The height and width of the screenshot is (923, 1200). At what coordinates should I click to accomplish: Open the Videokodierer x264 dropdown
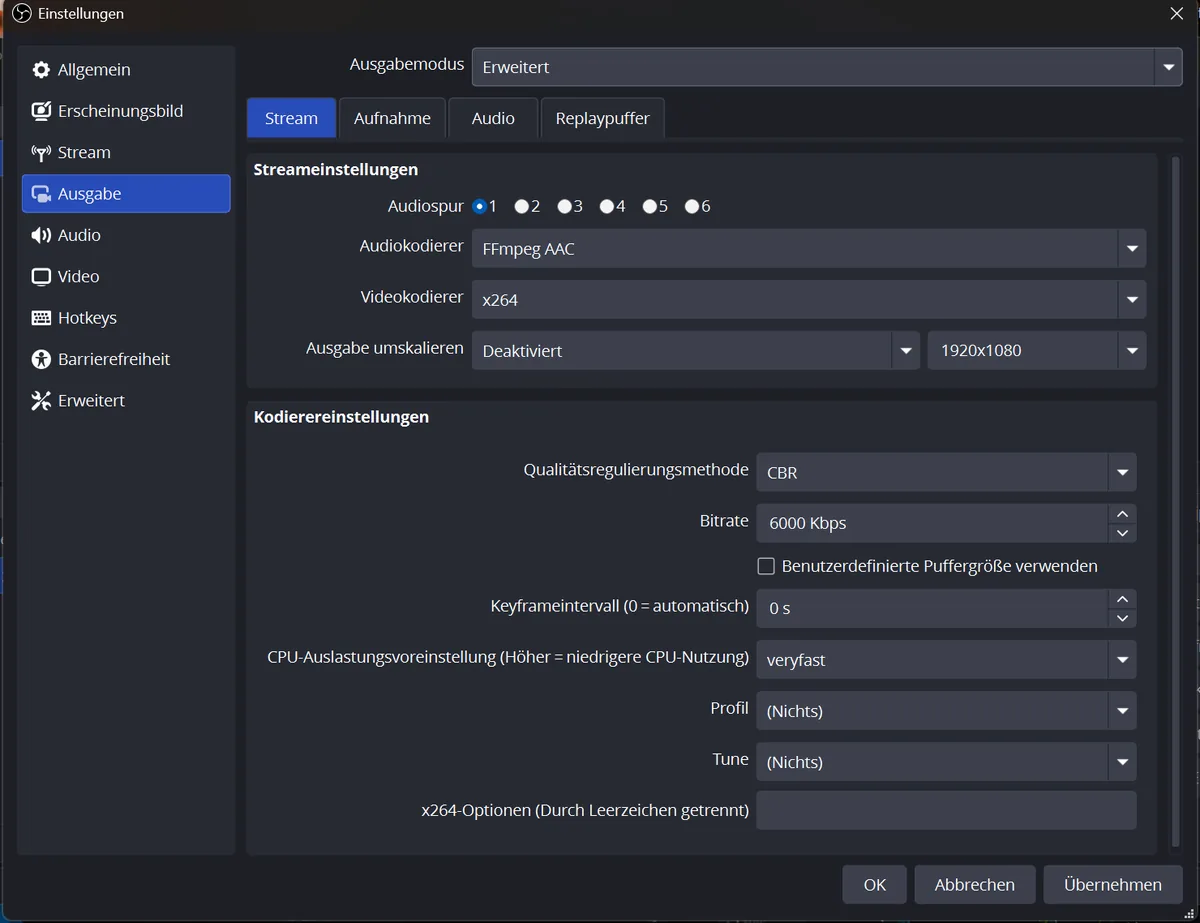(x=809, y=299)
